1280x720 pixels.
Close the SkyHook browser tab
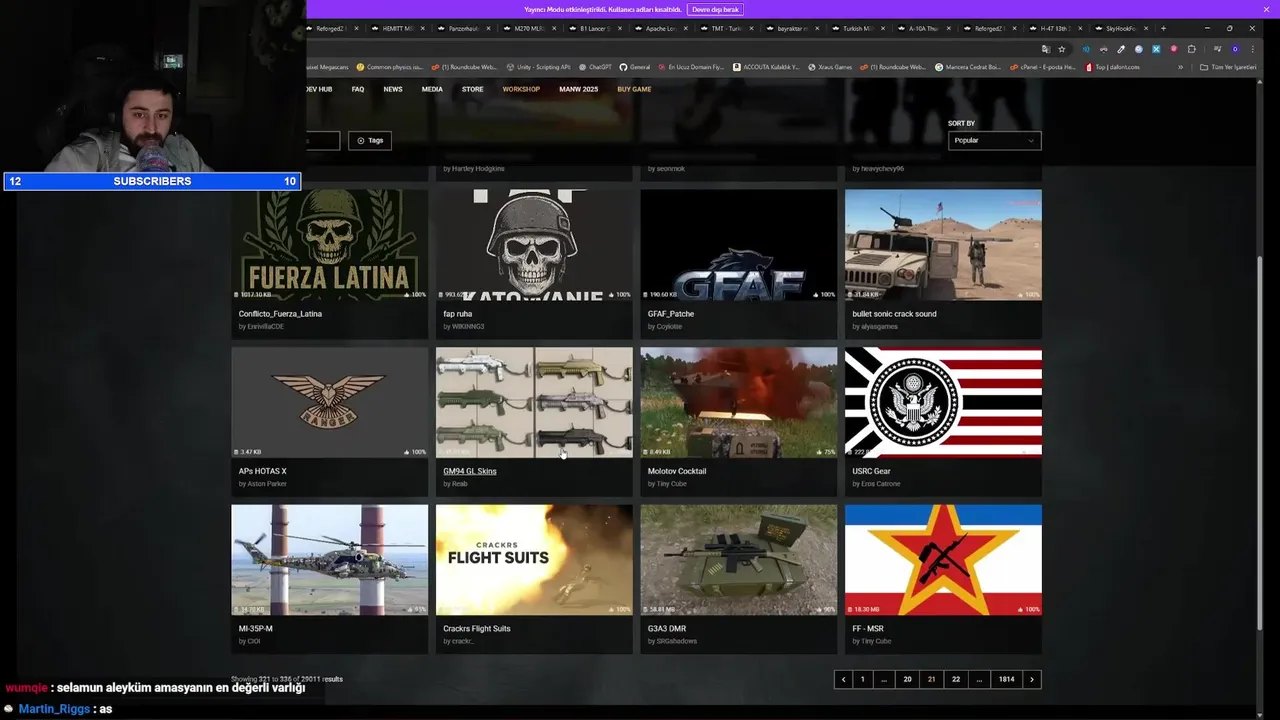1146,28
